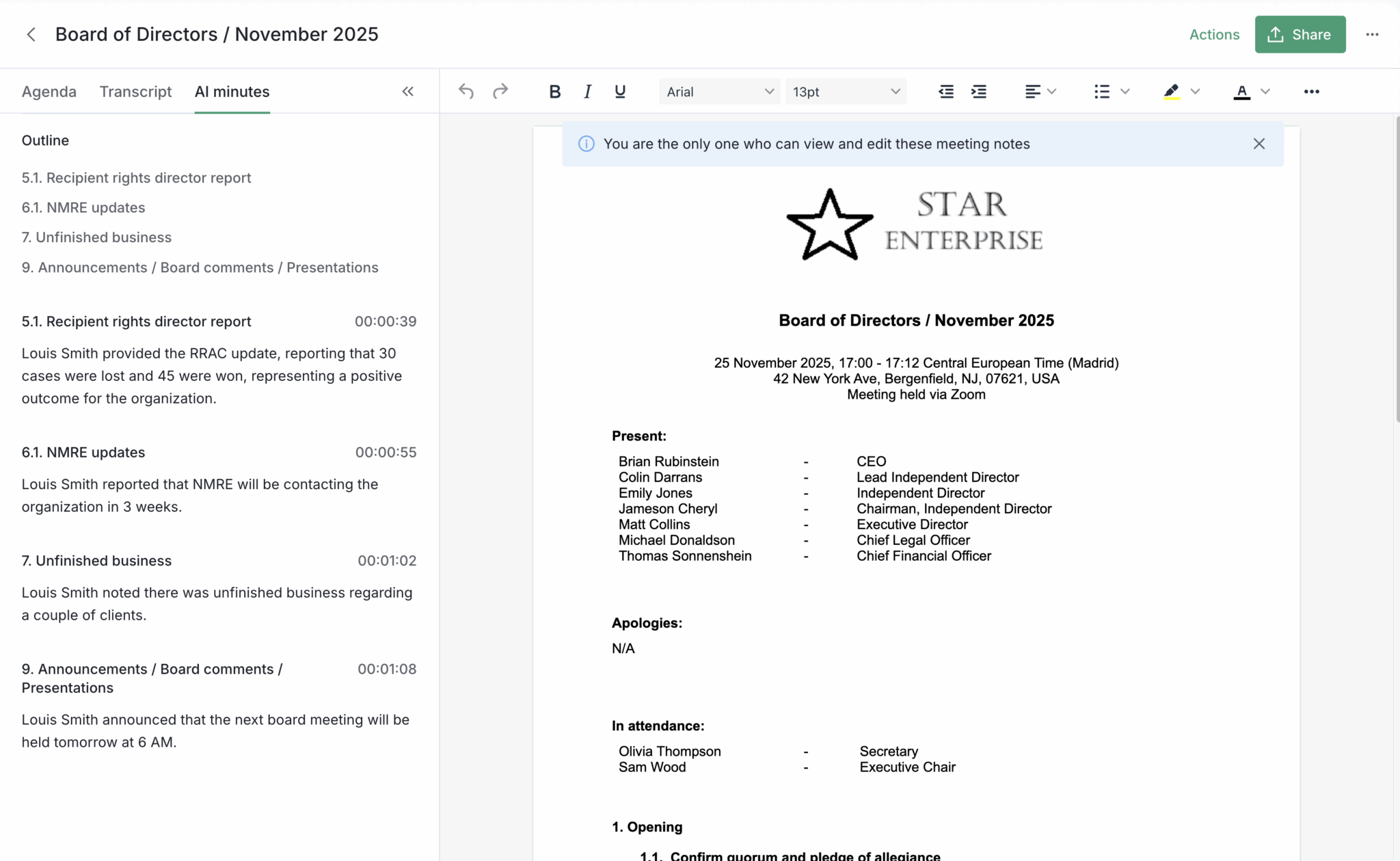
Task: Undo the last edit
Action: click(466, 92)
